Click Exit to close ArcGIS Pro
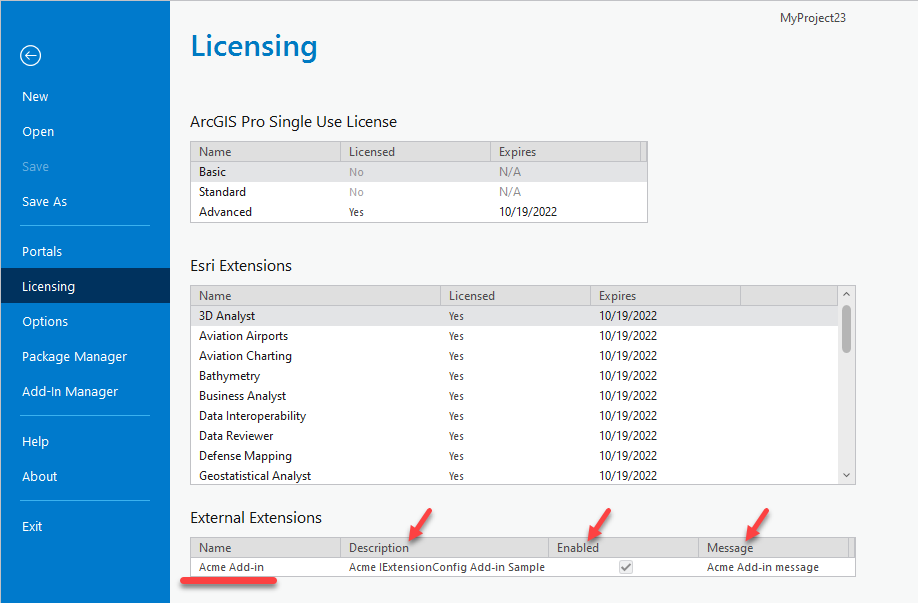Screen dimensions: 918x603 click(32, 526)
